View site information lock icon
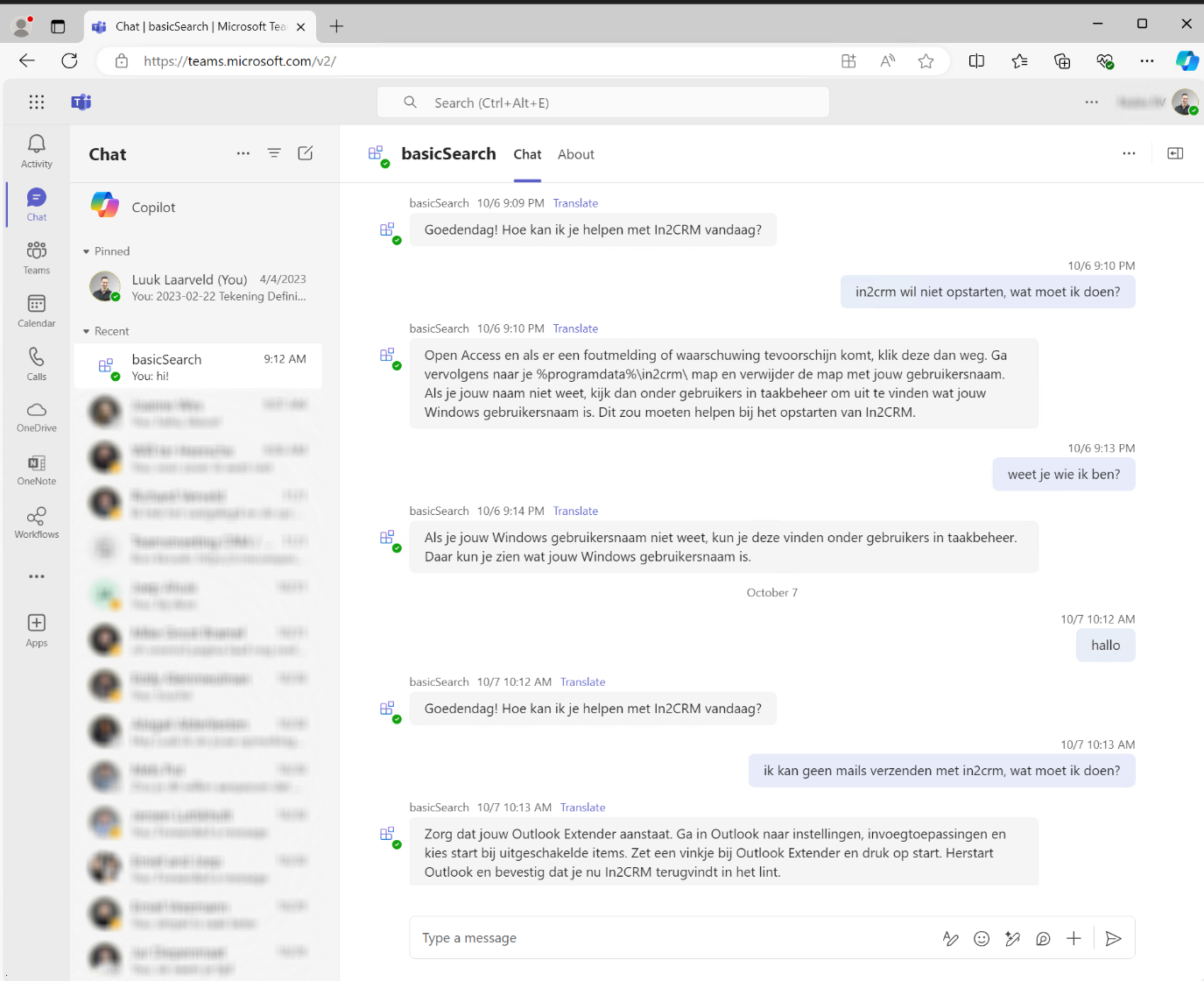 (122, 60)
